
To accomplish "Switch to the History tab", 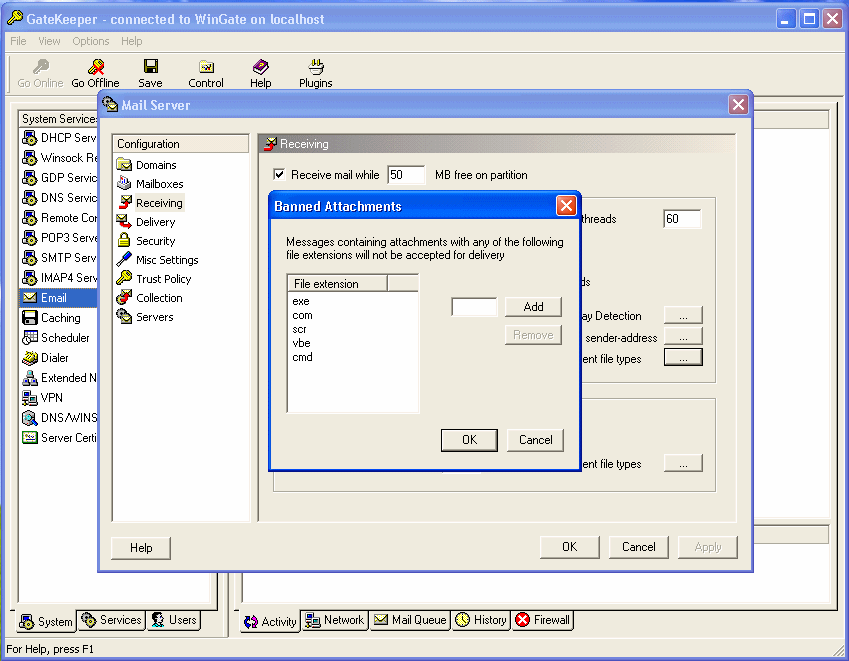I will click(x=481, y=620).
